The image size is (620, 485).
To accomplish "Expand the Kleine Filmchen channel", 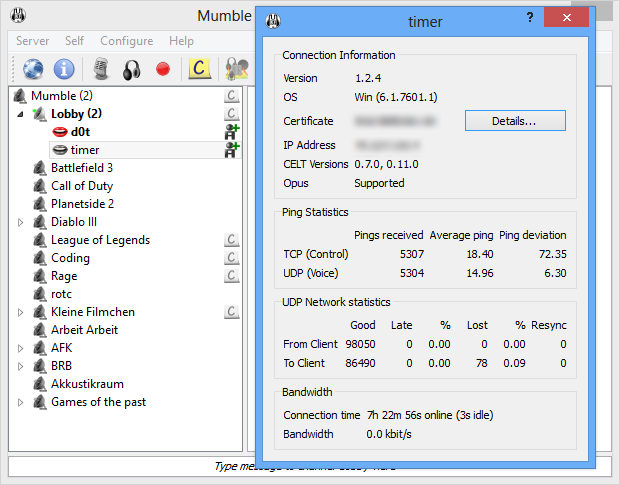I will pos(20,312).
